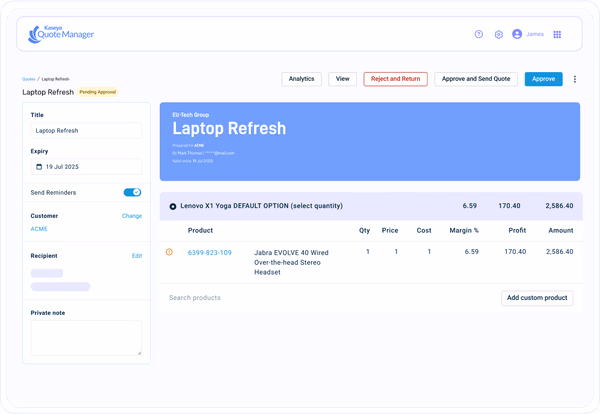Select the Lenovo X1 Yoga default option radio
Image resolution: width=600 pixels, height=414 pixels.
[173, 206]
